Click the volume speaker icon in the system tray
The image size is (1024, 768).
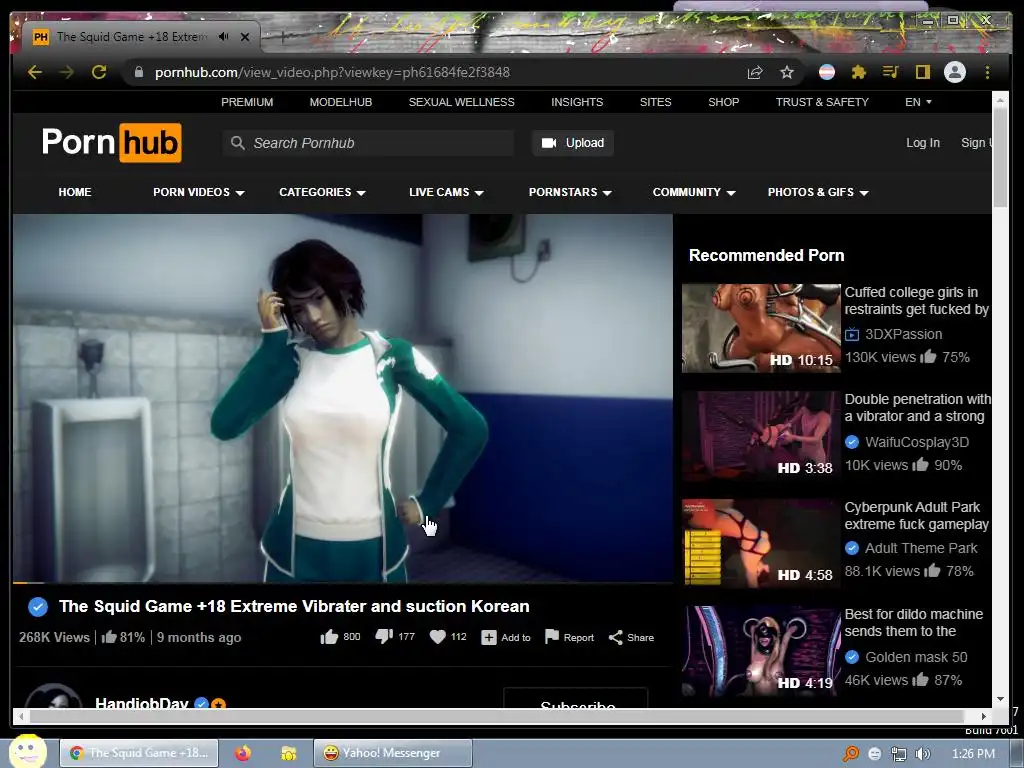pyautogui.click(x=923, y=754)
